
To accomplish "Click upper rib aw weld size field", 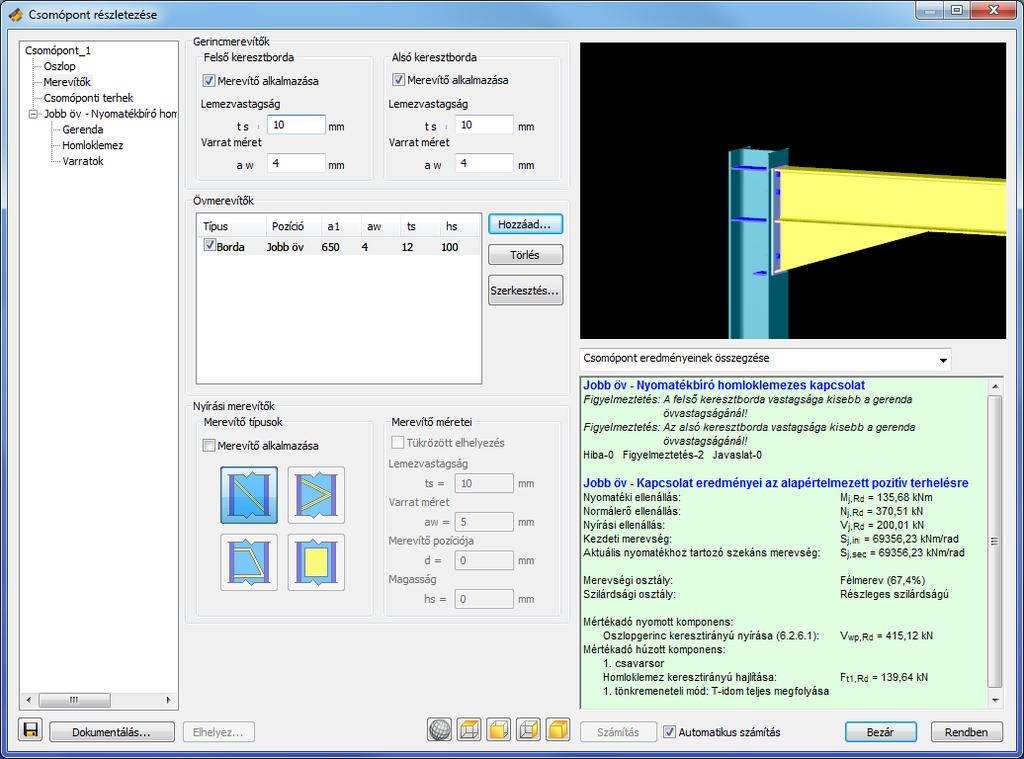I will click(x=296, y=163).
